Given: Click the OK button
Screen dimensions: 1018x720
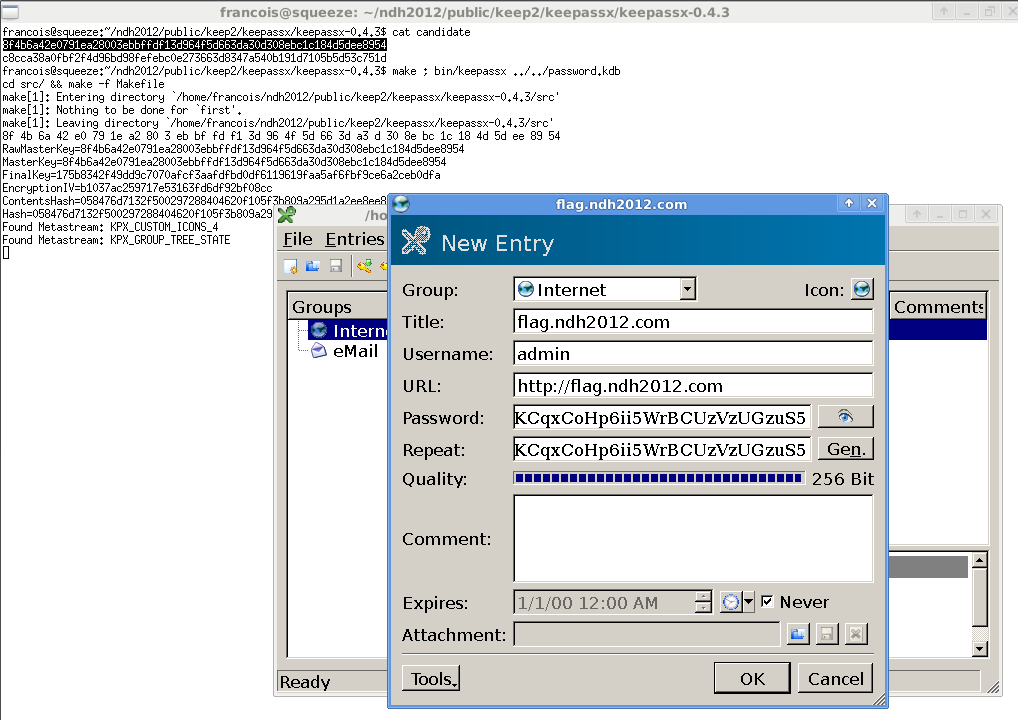Looking at the screenshot, I should pos(752,678).
